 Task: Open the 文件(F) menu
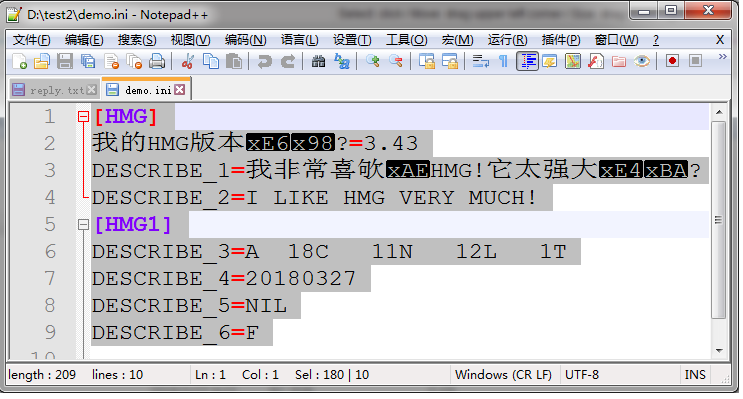31,40
